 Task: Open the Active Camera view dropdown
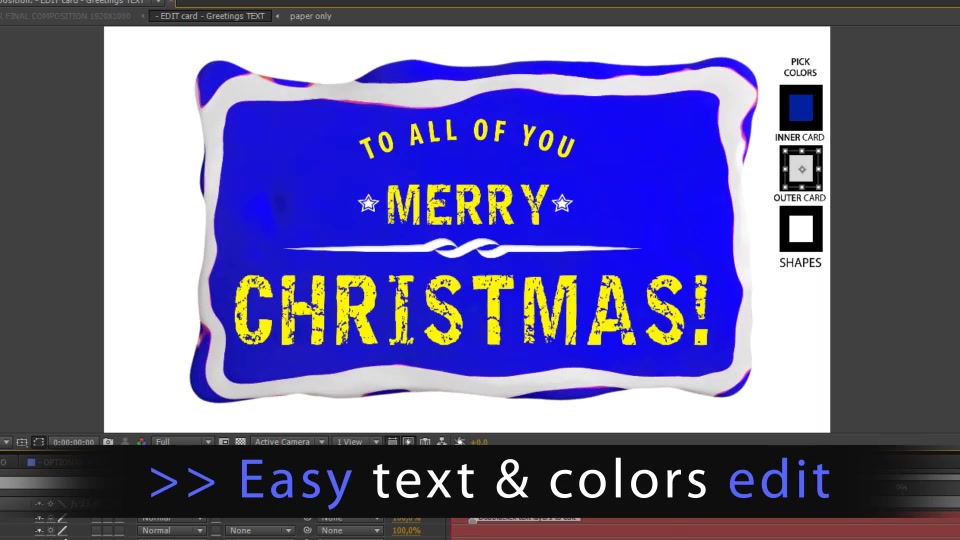click(x=289, y=441)
